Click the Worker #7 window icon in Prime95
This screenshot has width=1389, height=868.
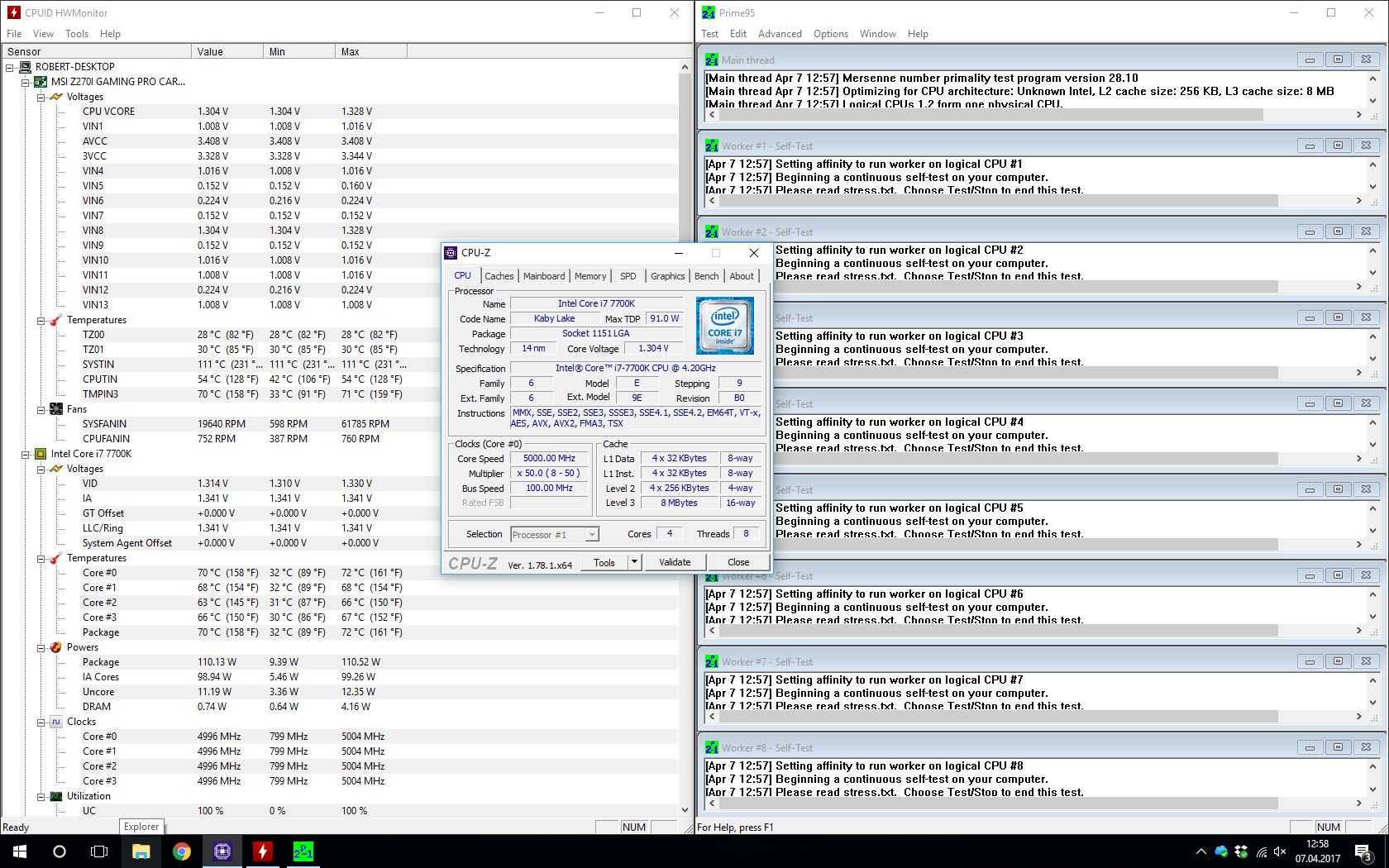[712, 661]
